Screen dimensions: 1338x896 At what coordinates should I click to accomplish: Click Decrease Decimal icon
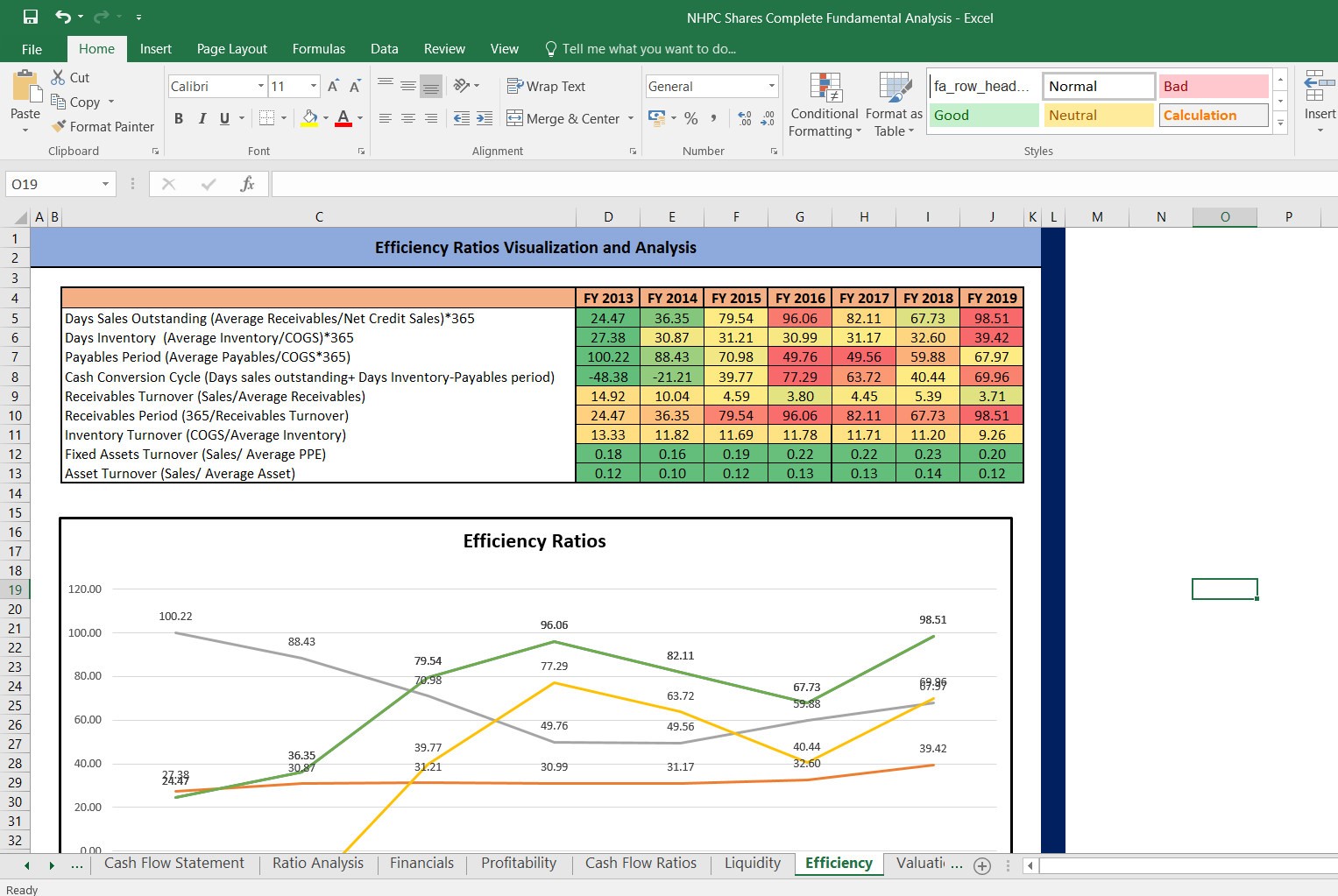tap(768, 118)
